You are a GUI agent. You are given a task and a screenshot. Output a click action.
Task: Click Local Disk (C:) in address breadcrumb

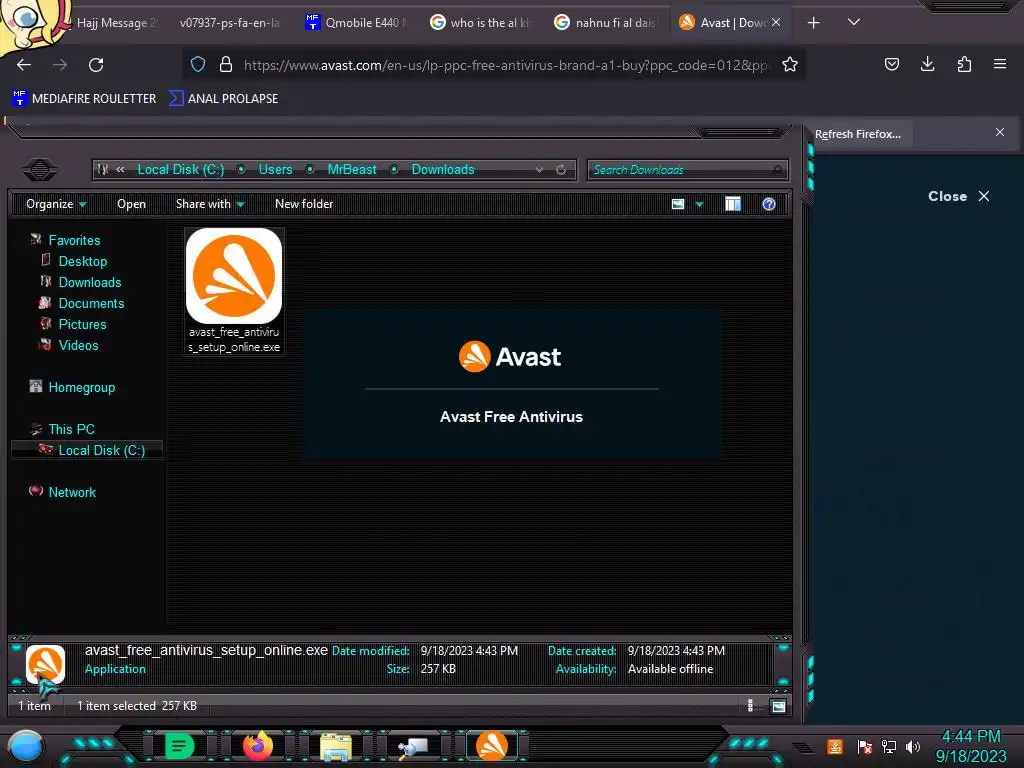pos(180,169)
